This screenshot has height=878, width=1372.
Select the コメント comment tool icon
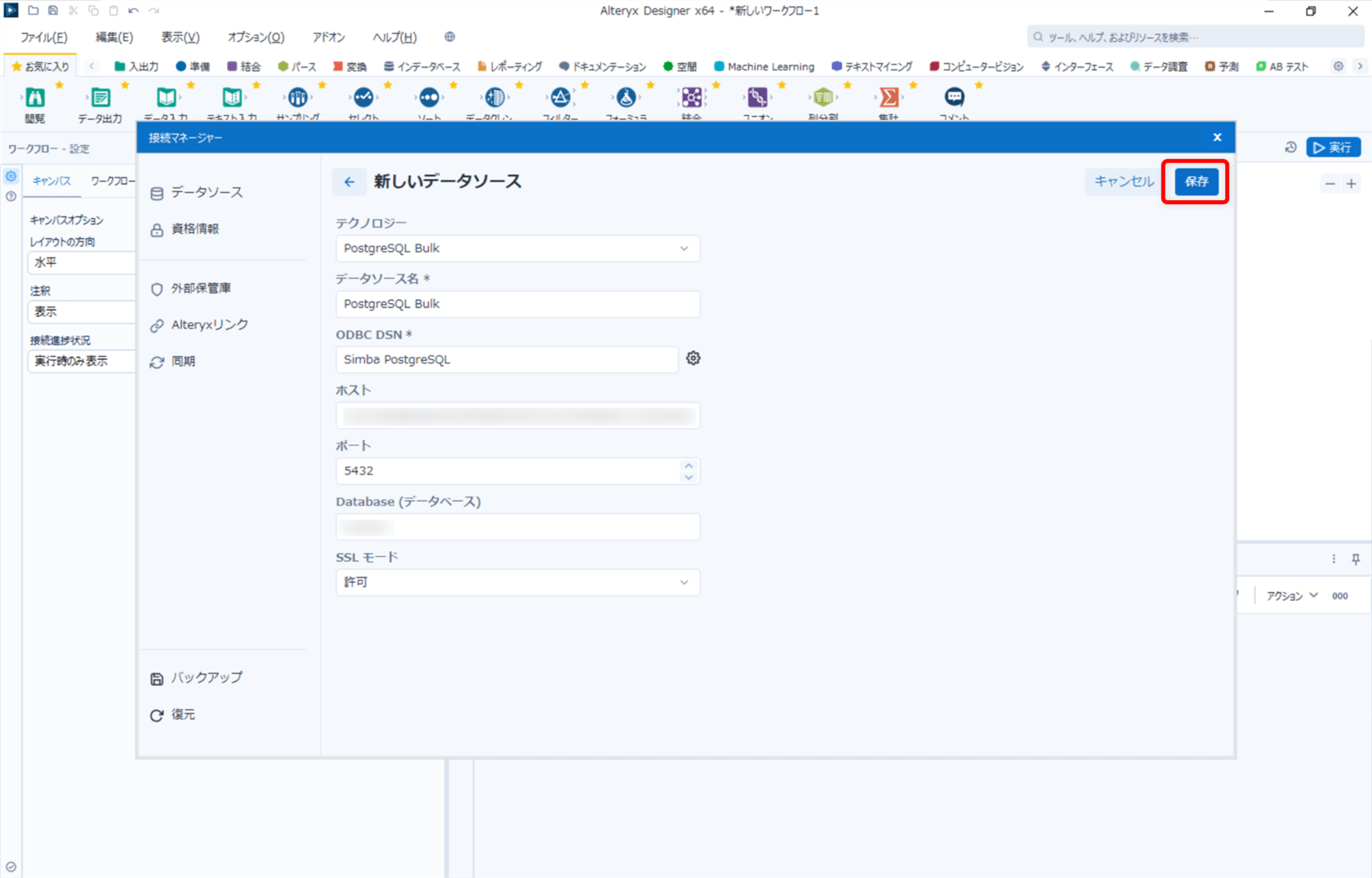pyautogui.click(x=954, y=97)
